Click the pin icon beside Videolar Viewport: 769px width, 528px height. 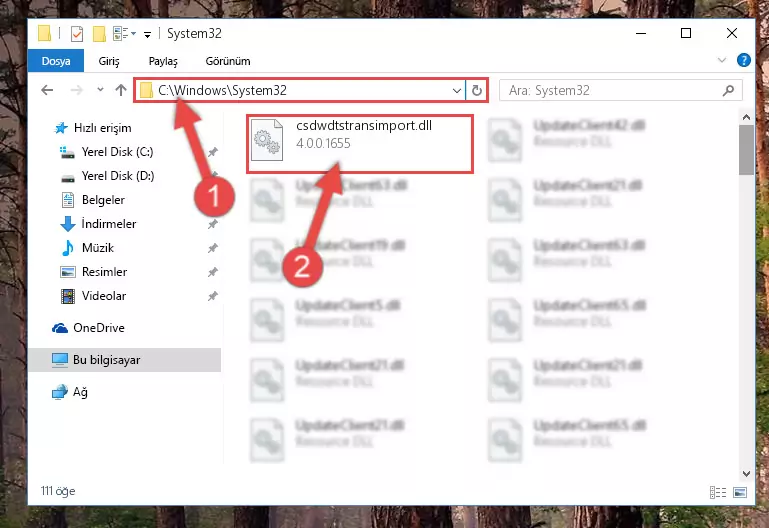[212, 296]
